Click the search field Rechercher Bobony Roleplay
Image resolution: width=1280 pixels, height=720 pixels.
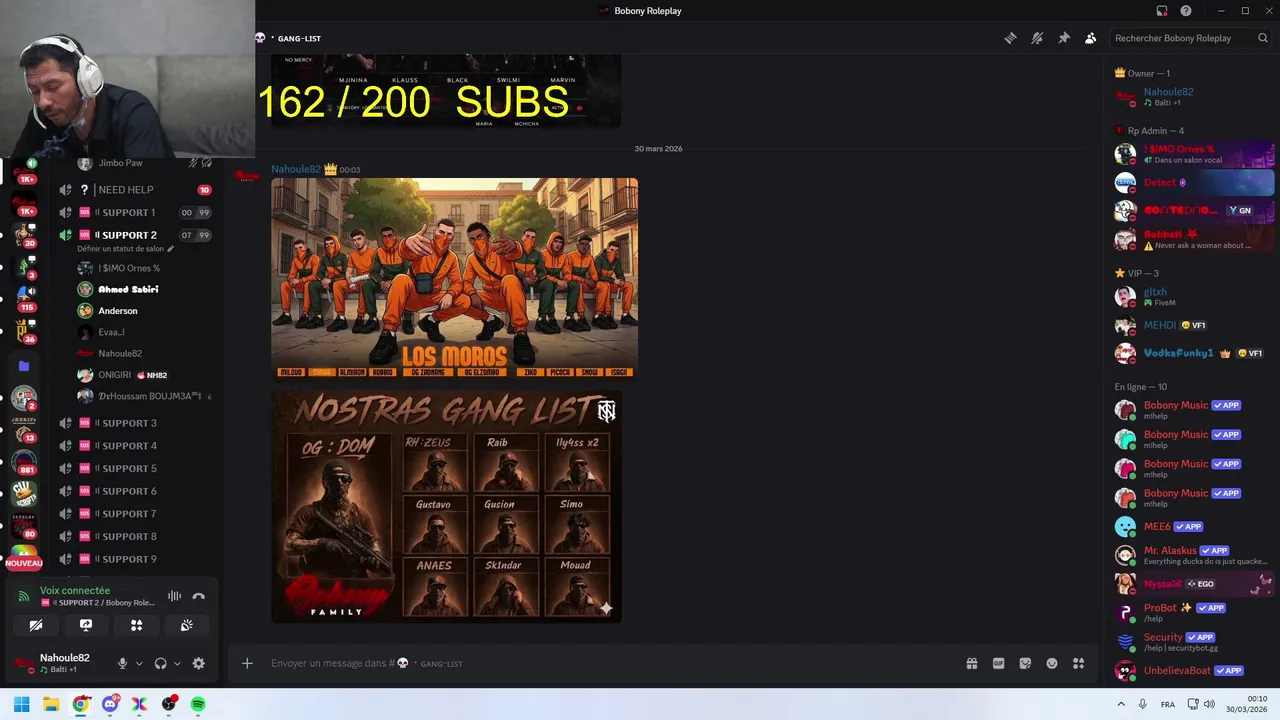tap(1190, 38)
